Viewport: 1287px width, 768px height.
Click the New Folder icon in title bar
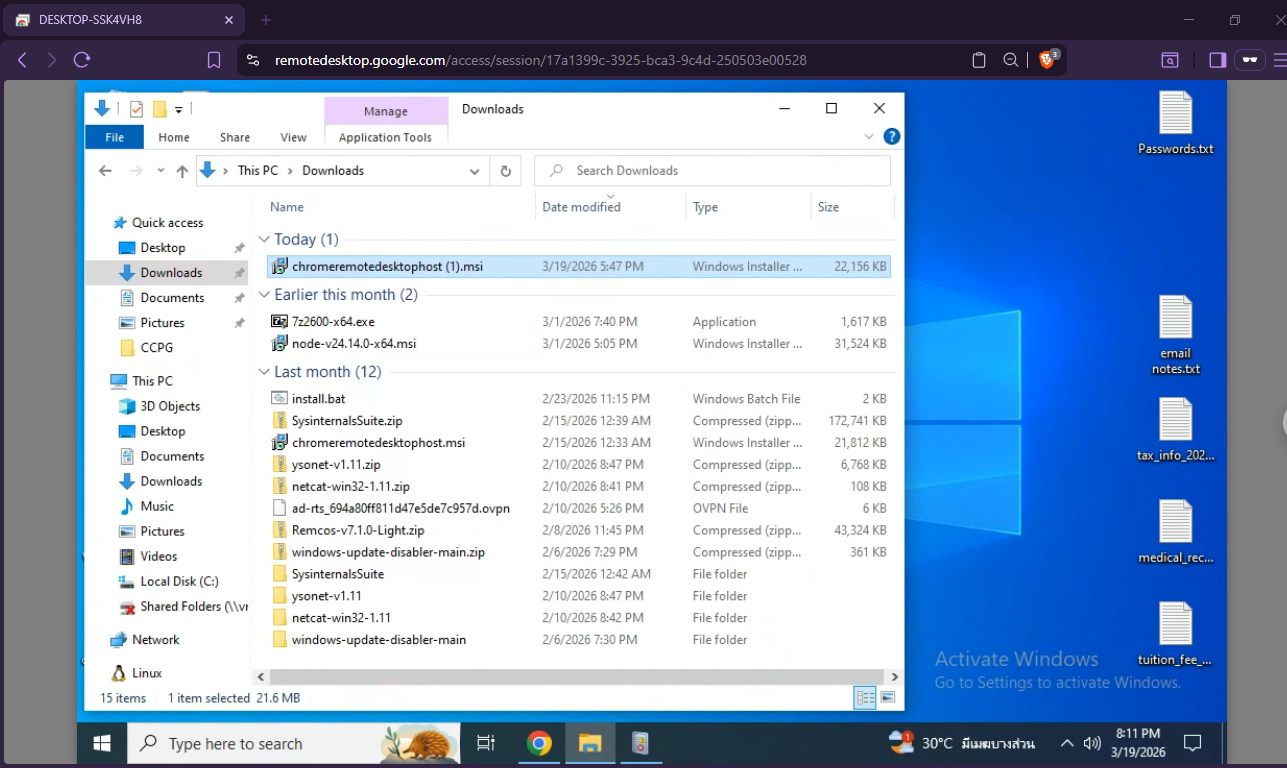[159, 109]
